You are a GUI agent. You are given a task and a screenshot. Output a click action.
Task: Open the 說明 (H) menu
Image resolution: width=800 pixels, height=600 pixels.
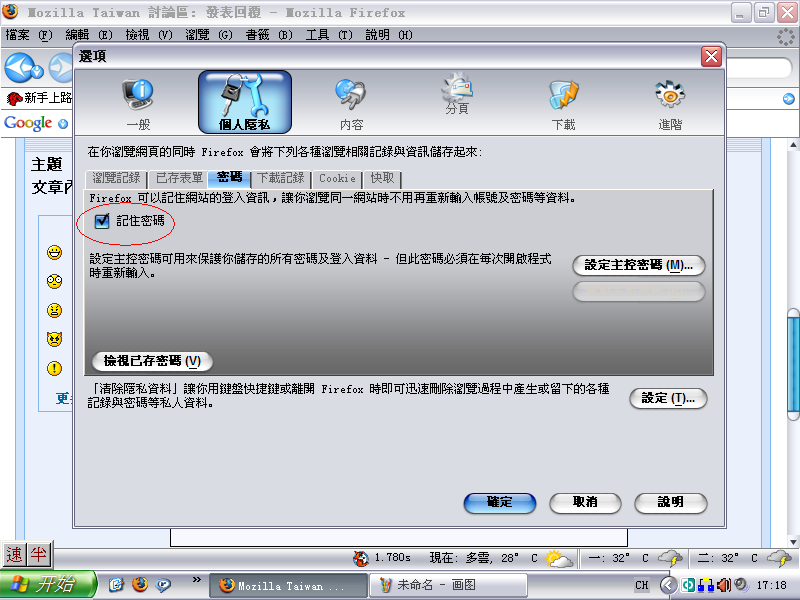389,35
